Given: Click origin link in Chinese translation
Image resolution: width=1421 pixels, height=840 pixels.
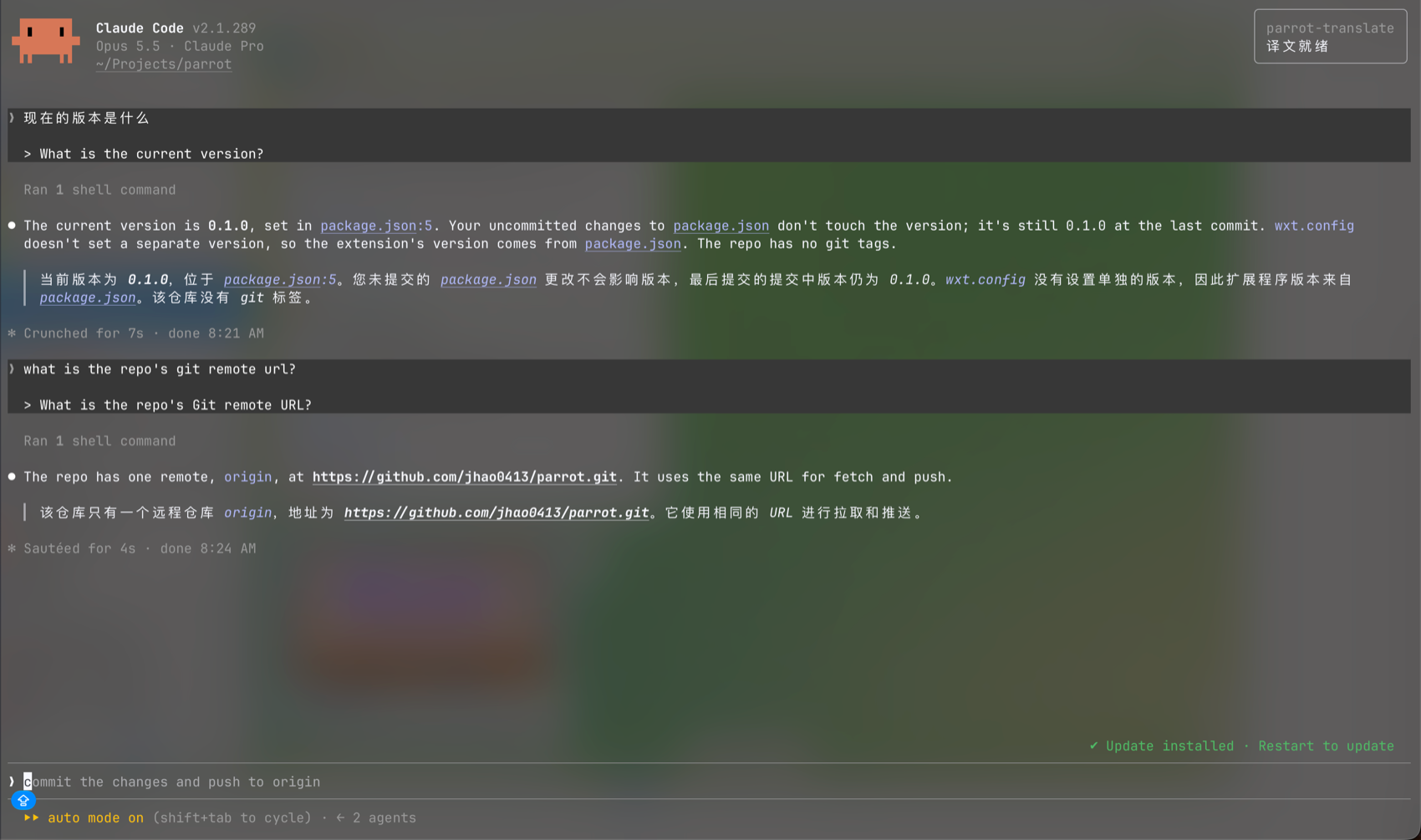Looking at the screenshot, I should click(x=248, y=513).
